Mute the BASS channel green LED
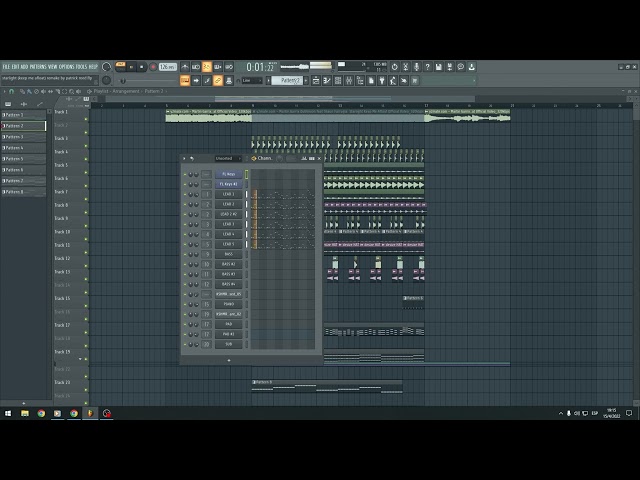 (185, 255)
